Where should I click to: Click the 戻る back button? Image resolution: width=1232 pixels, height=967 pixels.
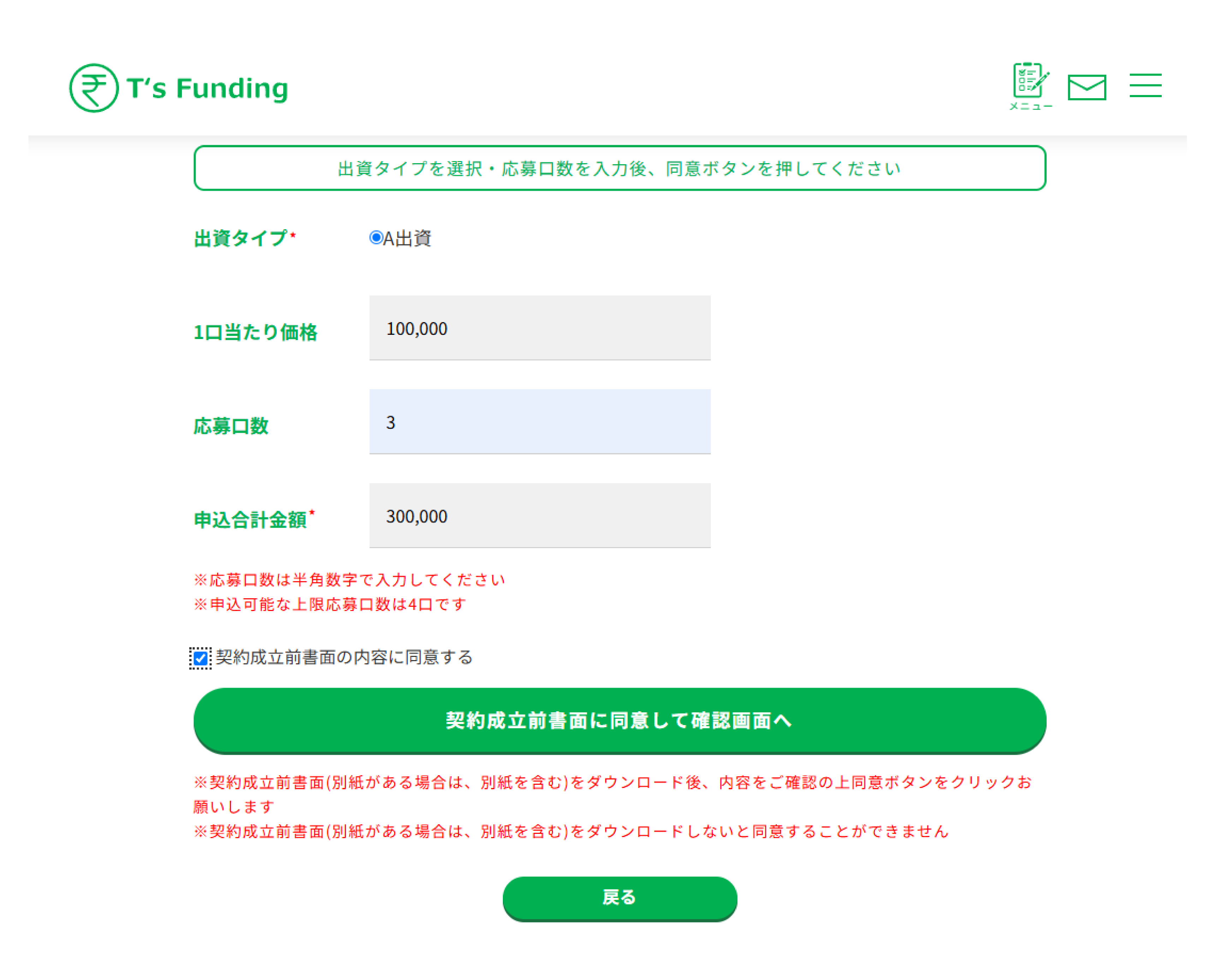[x=619, y=897]
